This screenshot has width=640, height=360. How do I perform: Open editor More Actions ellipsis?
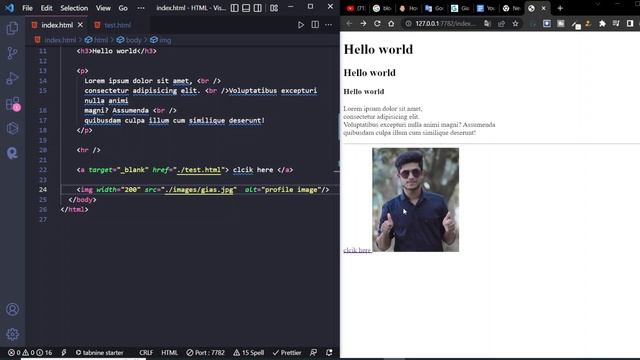(329, 25)
